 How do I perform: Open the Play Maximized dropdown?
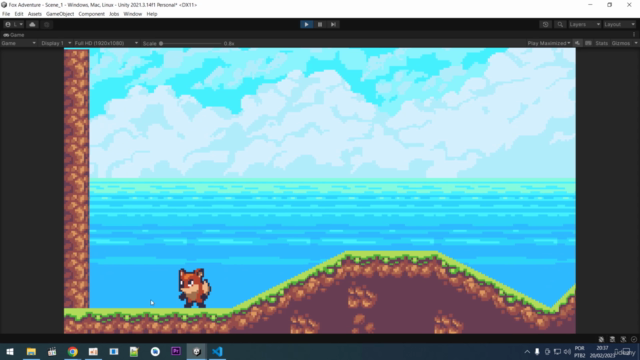pos(549,43)
